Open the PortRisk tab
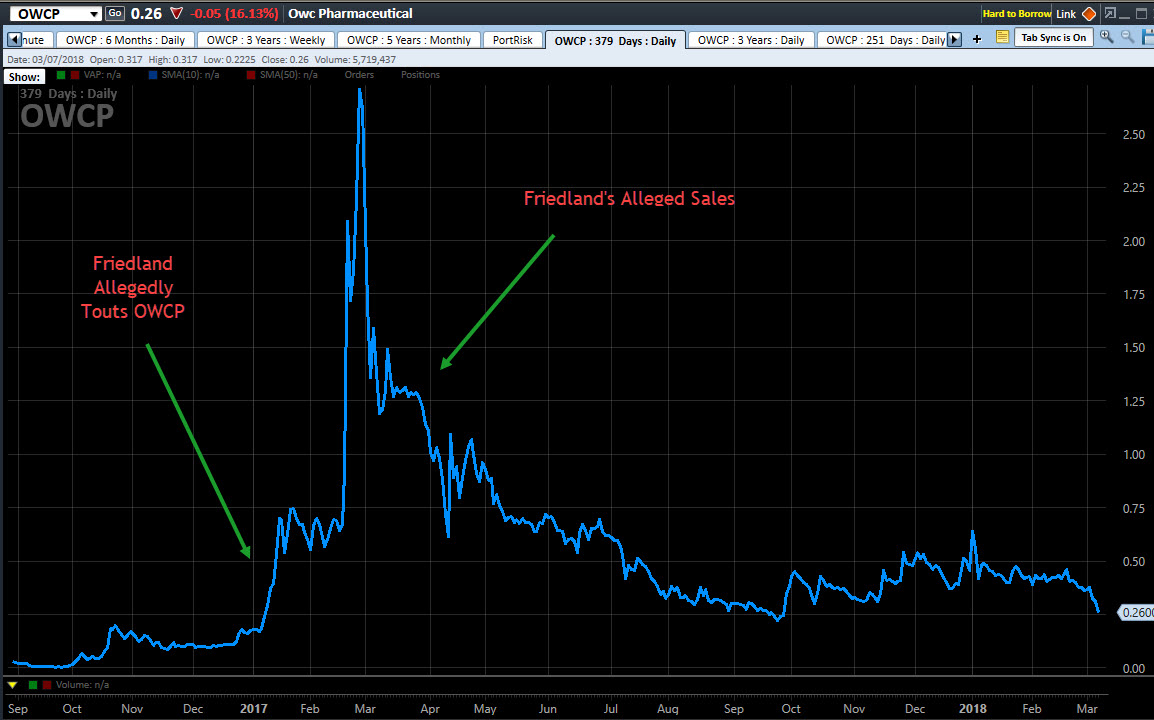This screenshot has height=720, width=1154. click(x=514, y=40)
